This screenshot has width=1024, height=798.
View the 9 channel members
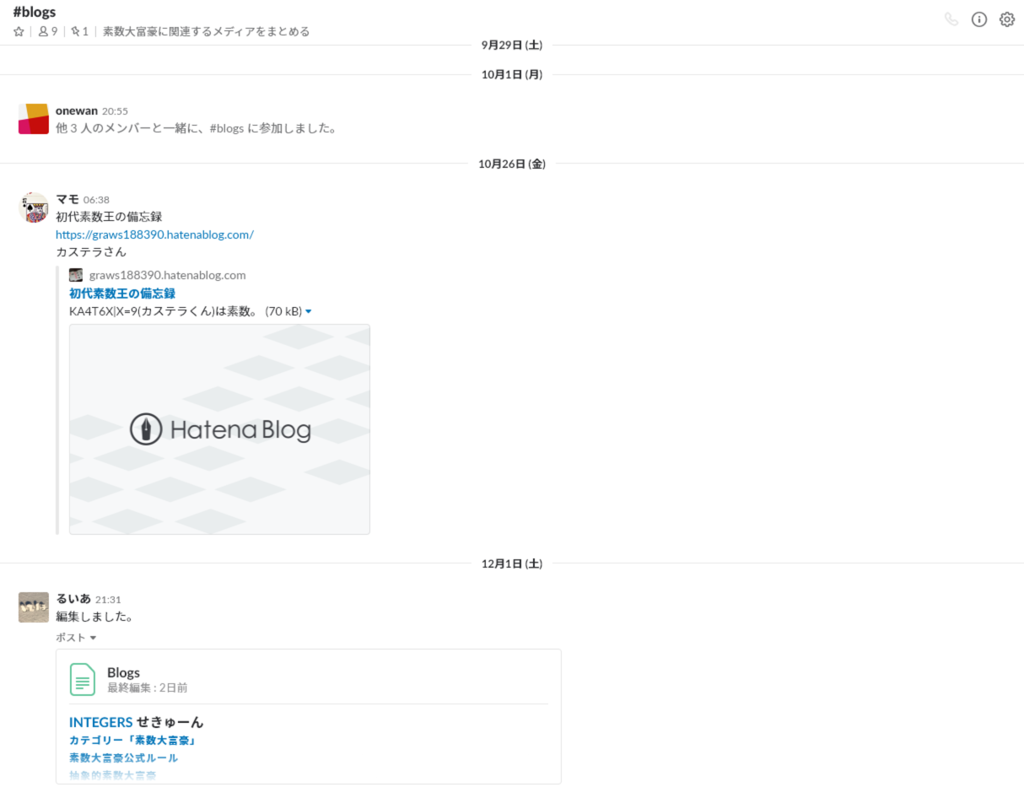pos(48,31)
